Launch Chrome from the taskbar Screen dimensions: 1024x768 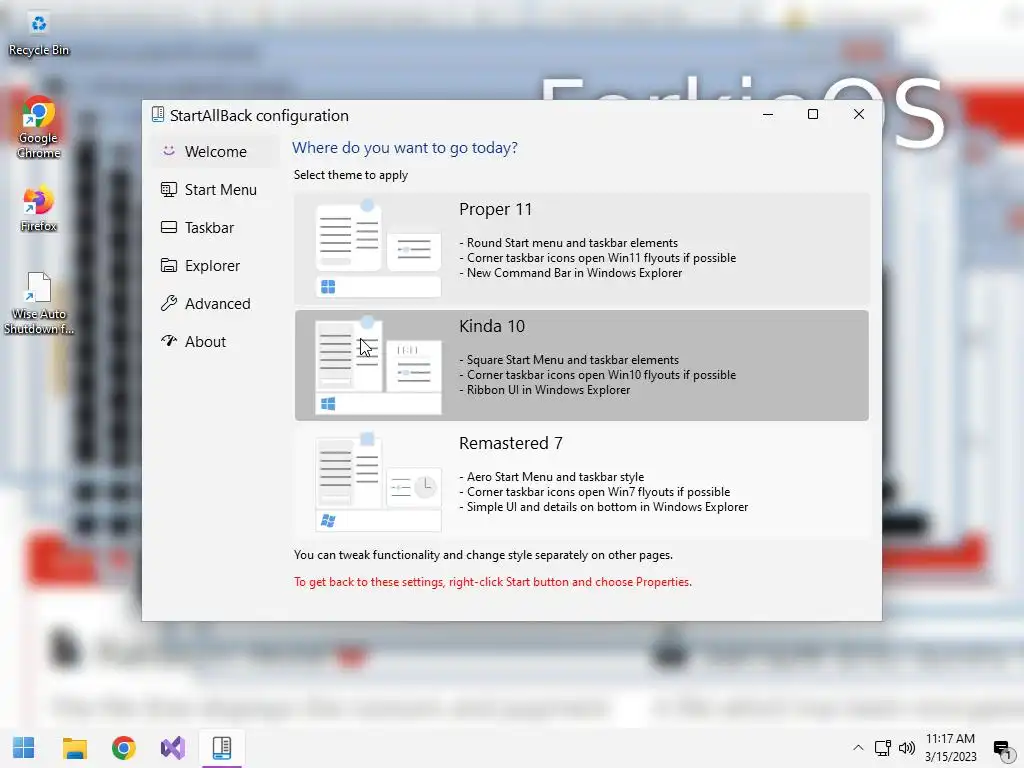tap(123, 748)
